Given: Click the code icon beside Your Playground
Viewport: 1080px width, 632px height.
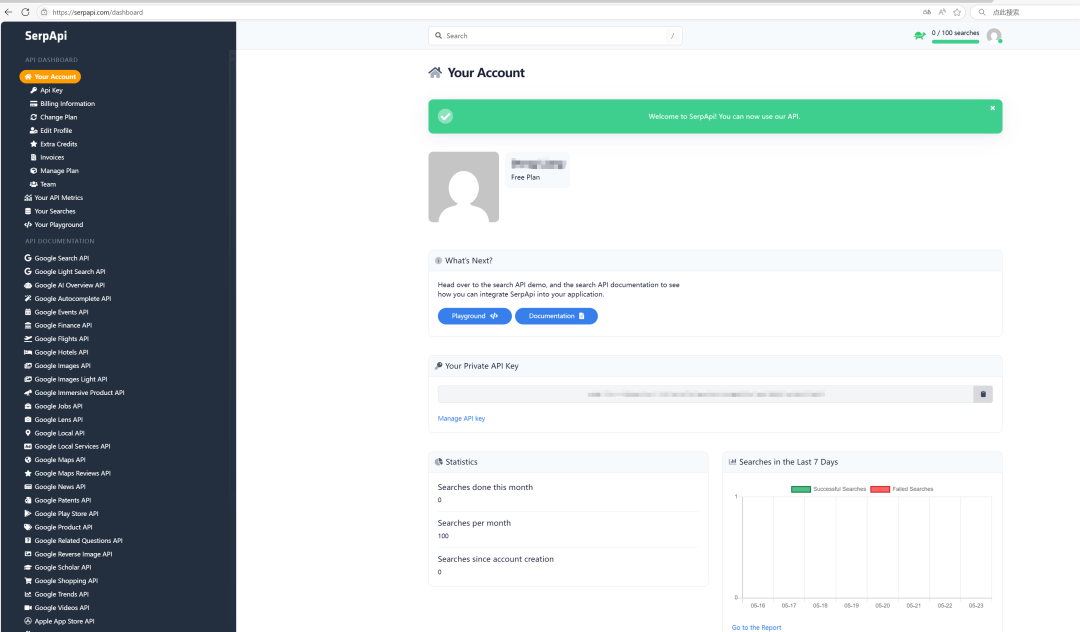Looking at the screenshot, I should pyautogui.click(x=28, y=224).
